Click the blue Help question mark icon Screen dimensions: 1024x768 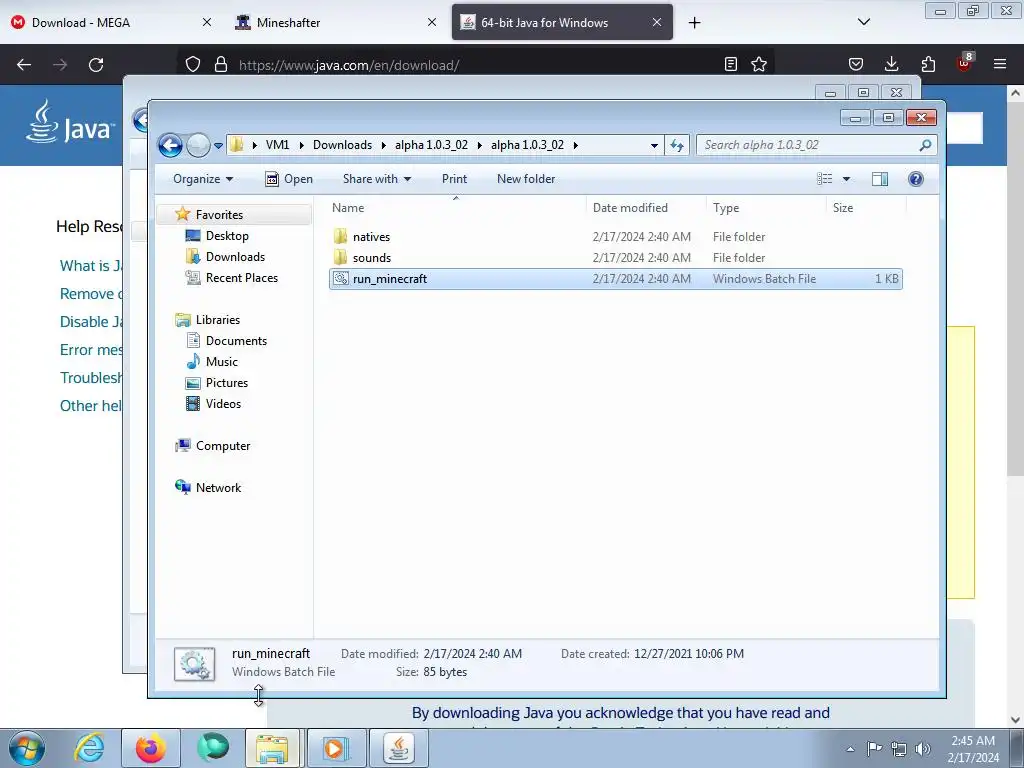(916, 179)
